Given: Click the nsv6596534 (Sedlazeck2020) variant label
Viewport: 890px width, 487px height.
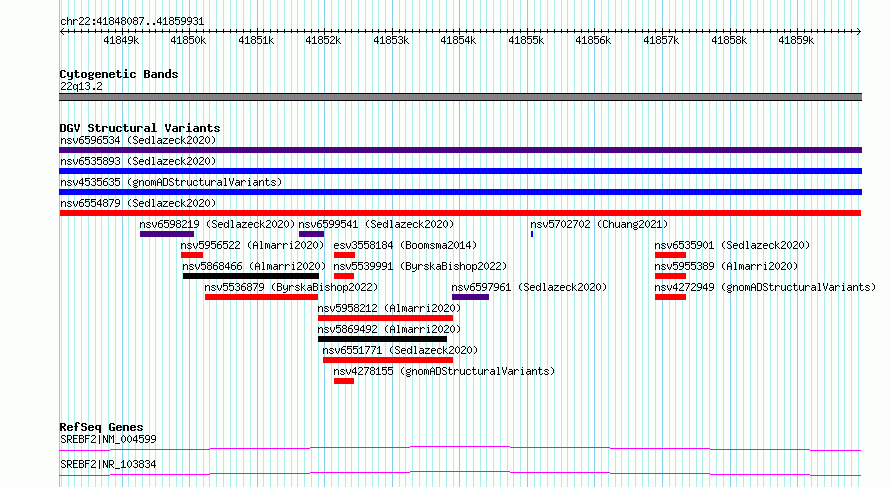Looking at the screenshot, I should (138, 140).
